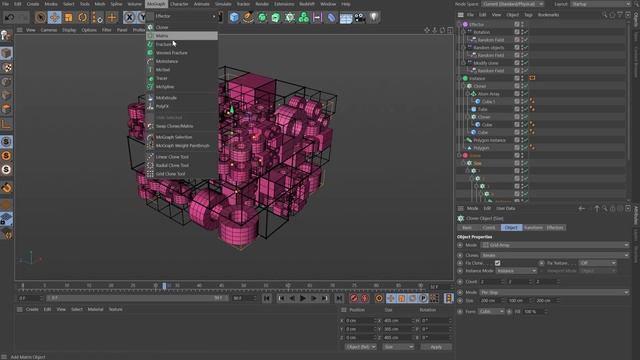This screenshot has height=360, width=640.
Task: Open the spline pen tool icon
Action: [248, 17]
